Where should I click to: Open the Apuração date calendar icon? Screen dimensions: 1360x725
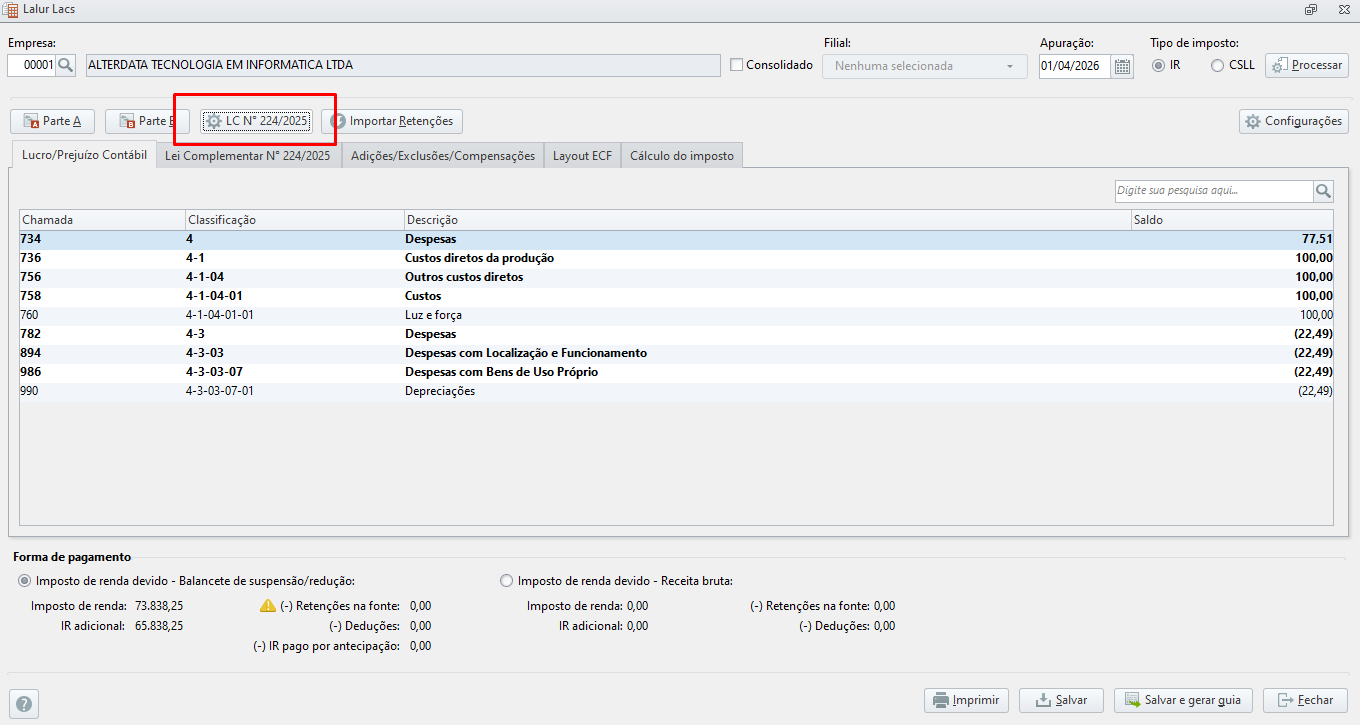click(x=1123, y=67)
